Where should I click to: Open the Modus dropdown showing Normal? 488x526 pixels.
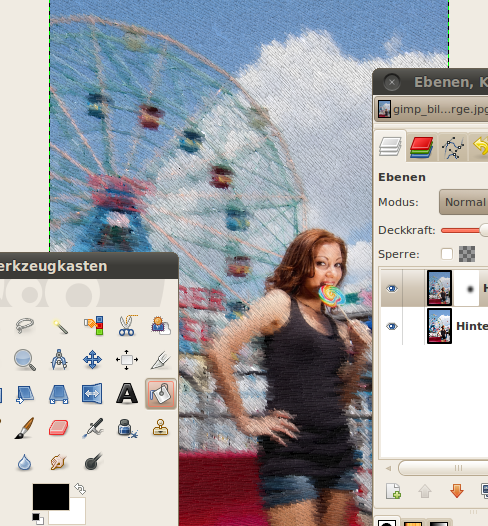click(x=464, y=202)
